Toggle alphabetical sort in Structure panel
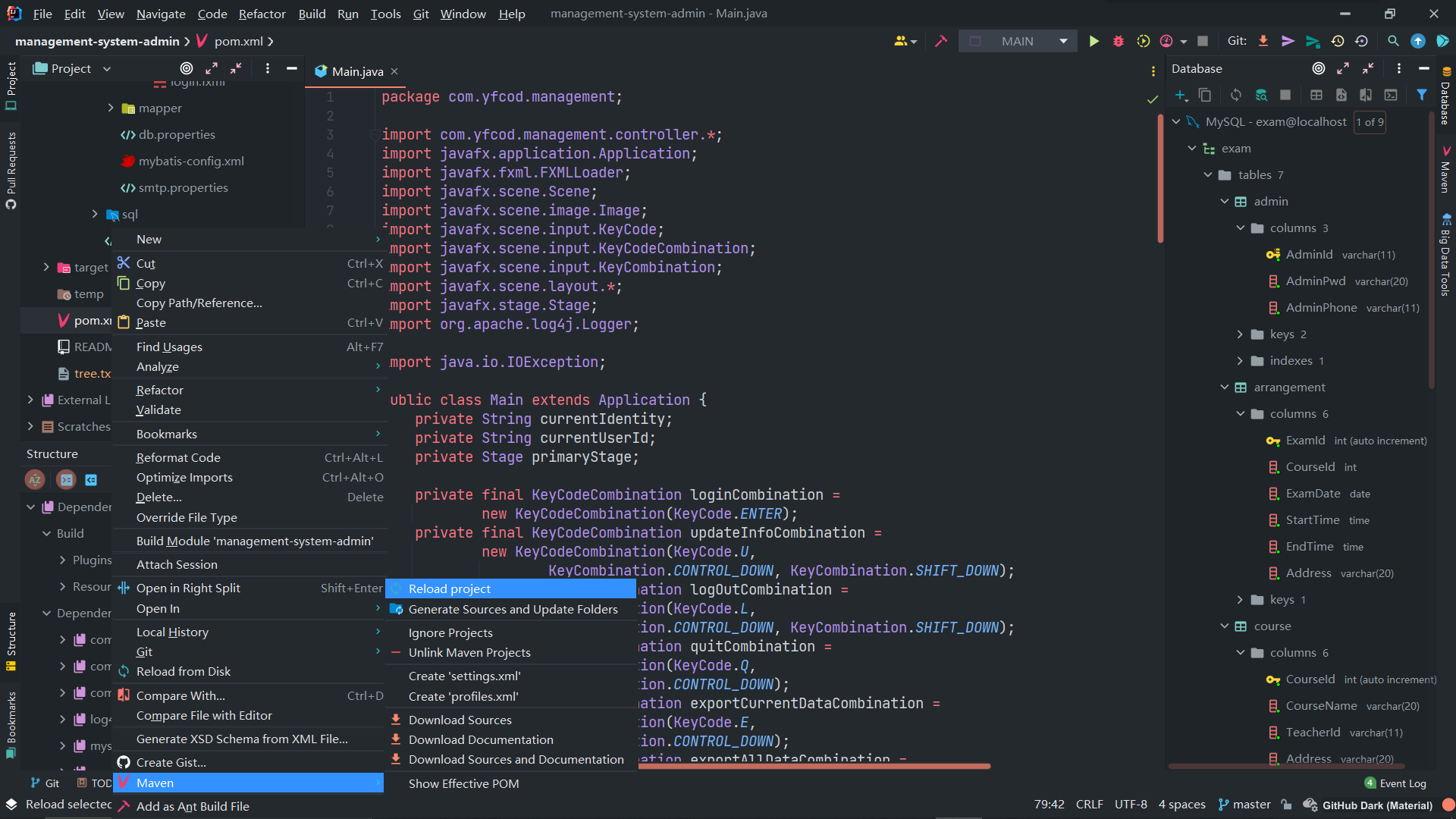The height and width of the screenshot is (819, 1456). (35, 479)
